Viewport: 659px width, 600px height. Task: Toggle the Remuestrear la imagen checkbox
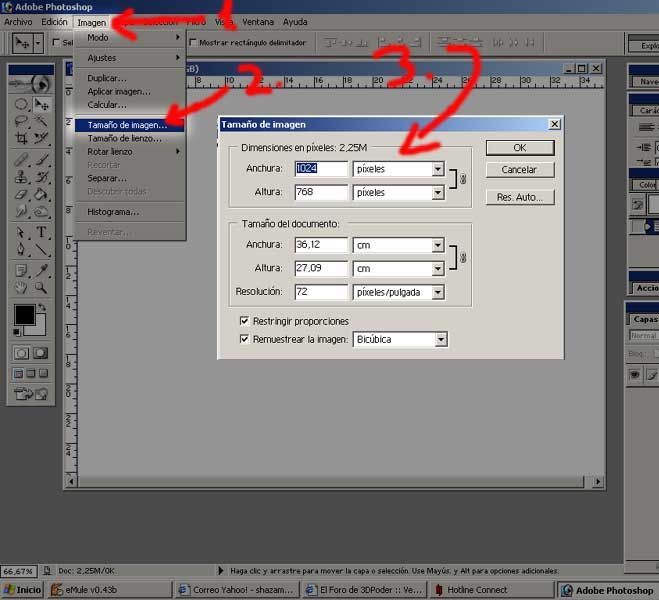coord(244,339)
